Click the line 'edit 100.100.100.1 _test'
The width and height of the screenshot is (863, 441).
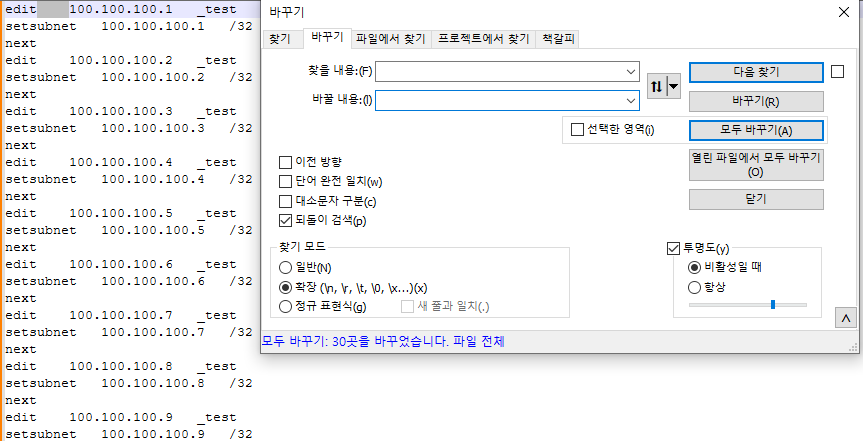click(121, 9)
